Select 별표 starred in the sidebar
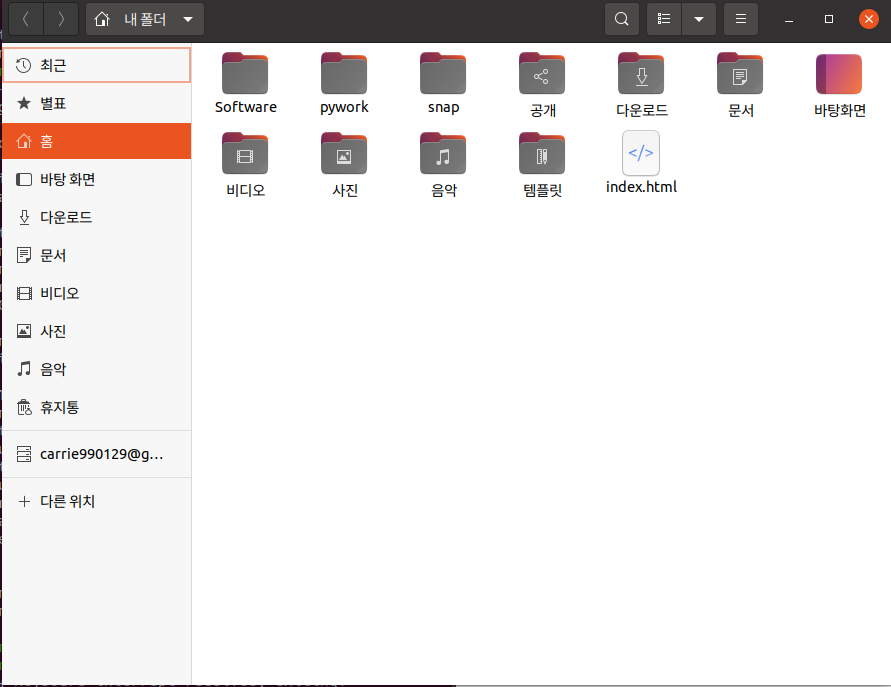This screenshot has width=891, height=687. [97, 103]
